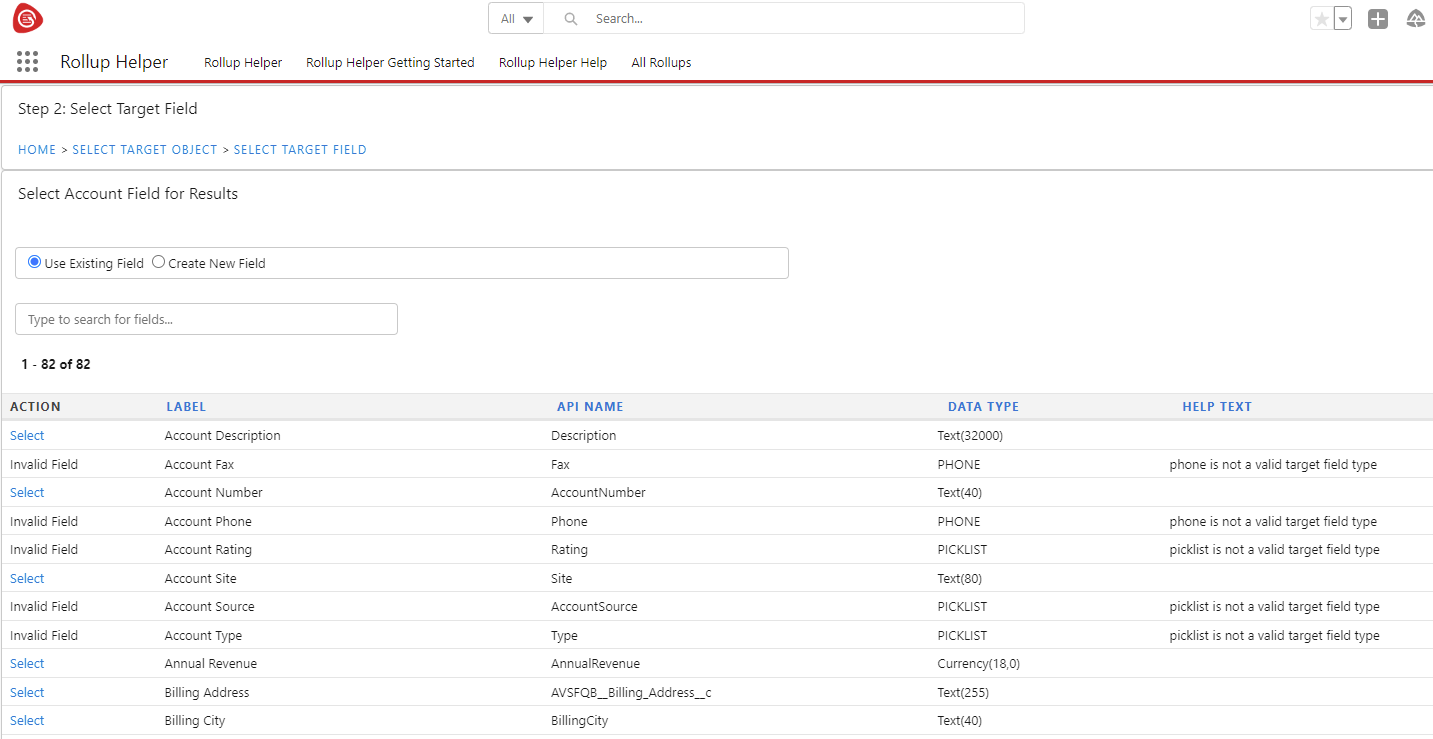Click the magnifying glass search icon

tap(571, 18)
